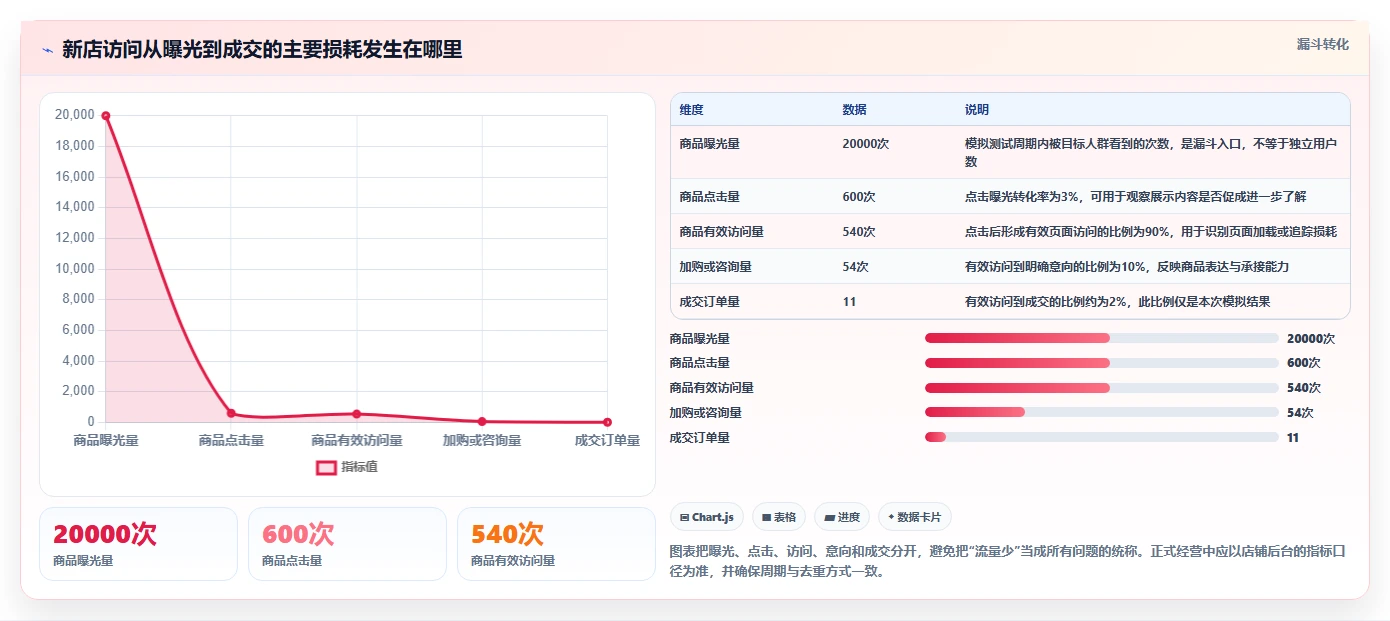This screenshot has width=1390, height=621.
Task: Click the 数据卡片 tag chip
Action: 915,517
